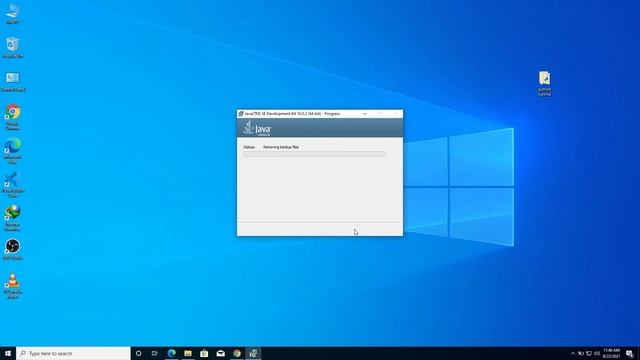The height and width of the screenshot is (360, 640).
Task: Click the Java installer taskbar icon
Action: (x=253, y=353)
